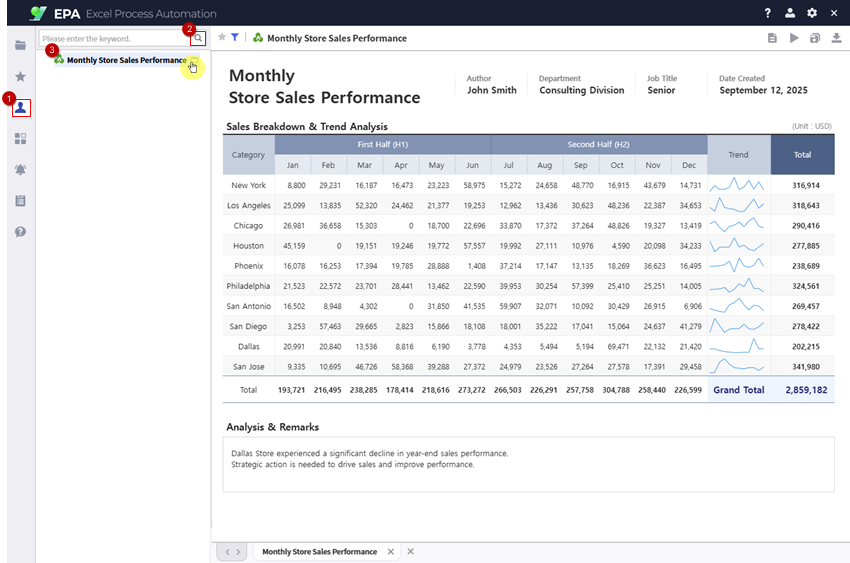Open favorites from the sidebar star icon
Viewport: 850px width, 563px height.
coord(20,76)
